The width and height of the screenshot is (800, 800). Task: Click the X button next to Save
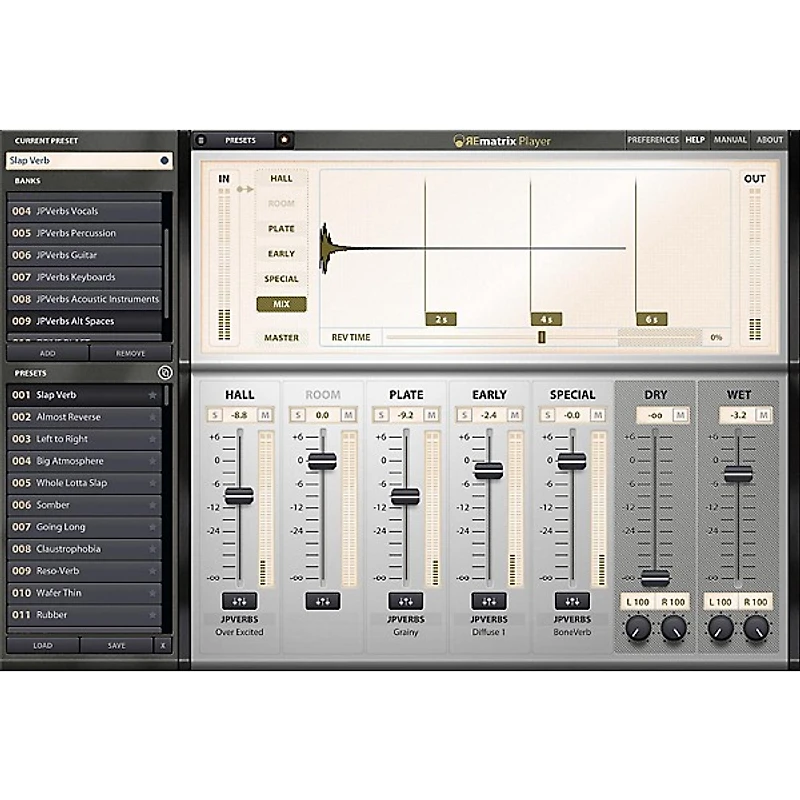162,645
